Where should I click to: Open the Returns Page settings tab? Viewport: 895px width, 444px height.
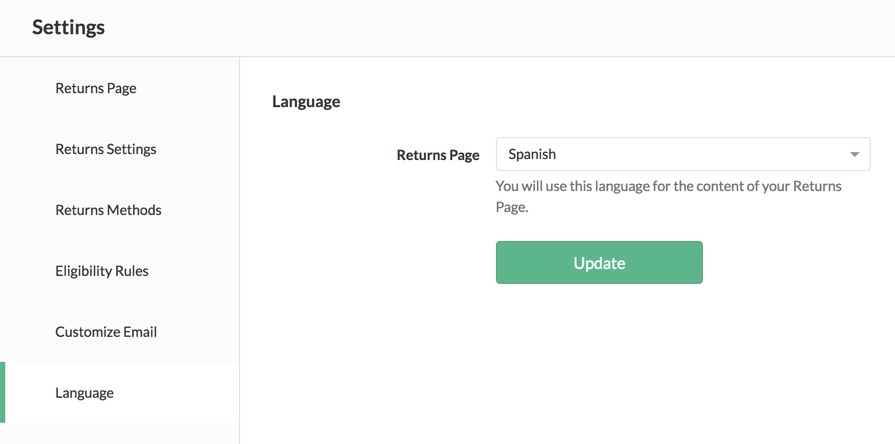point(96,88)
